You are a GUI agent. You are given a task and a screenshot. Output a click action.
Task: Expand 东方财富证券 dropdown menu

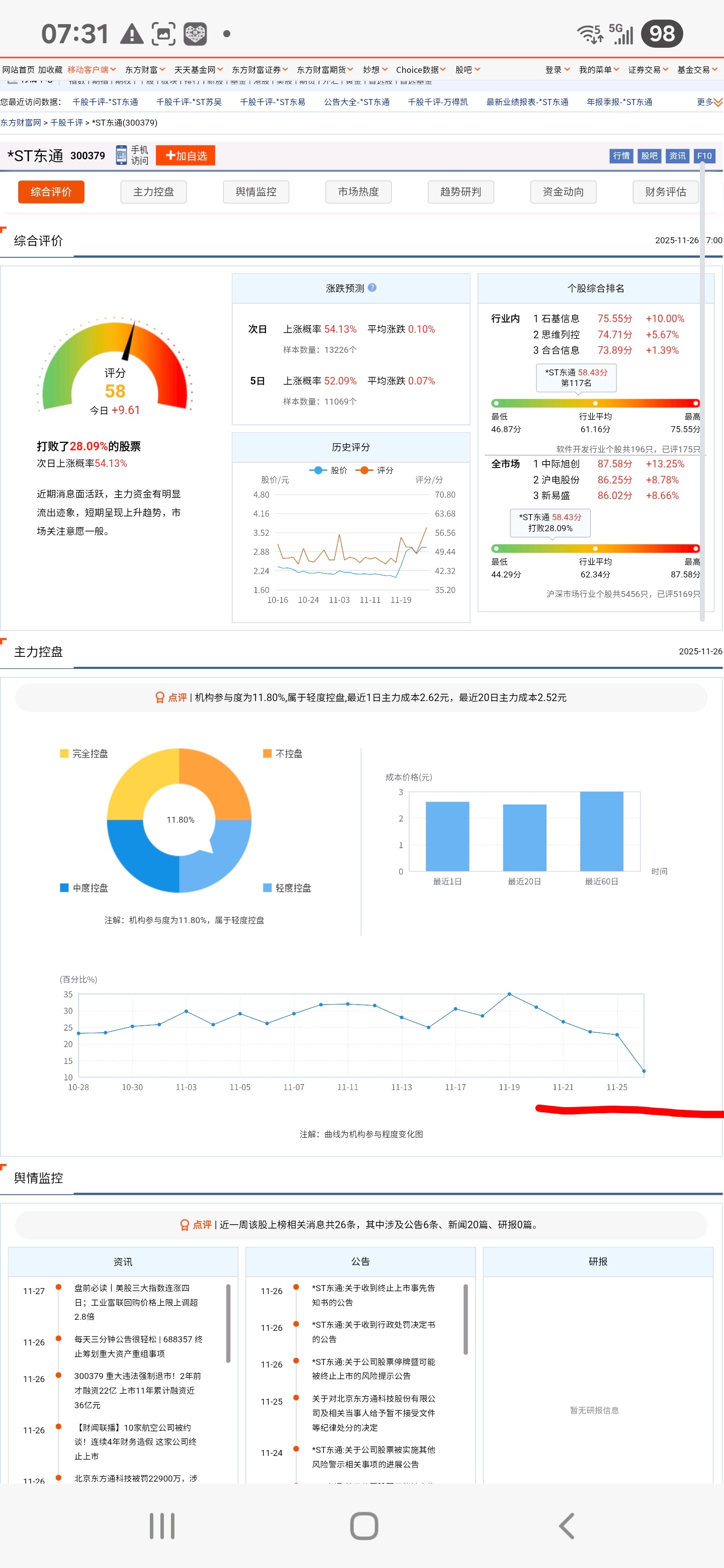(260, 69)
